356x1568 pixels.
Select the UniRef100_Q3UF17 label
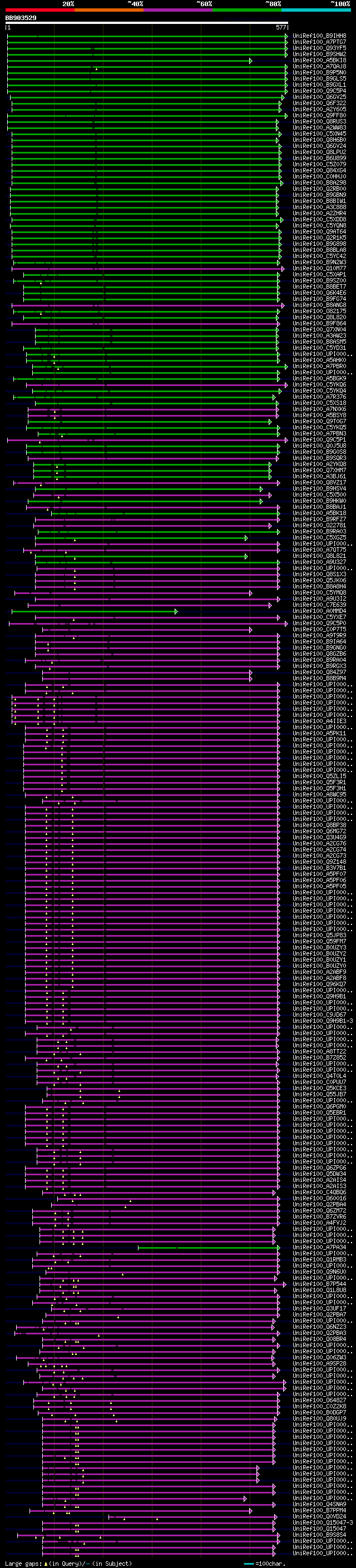(319, 1308)
